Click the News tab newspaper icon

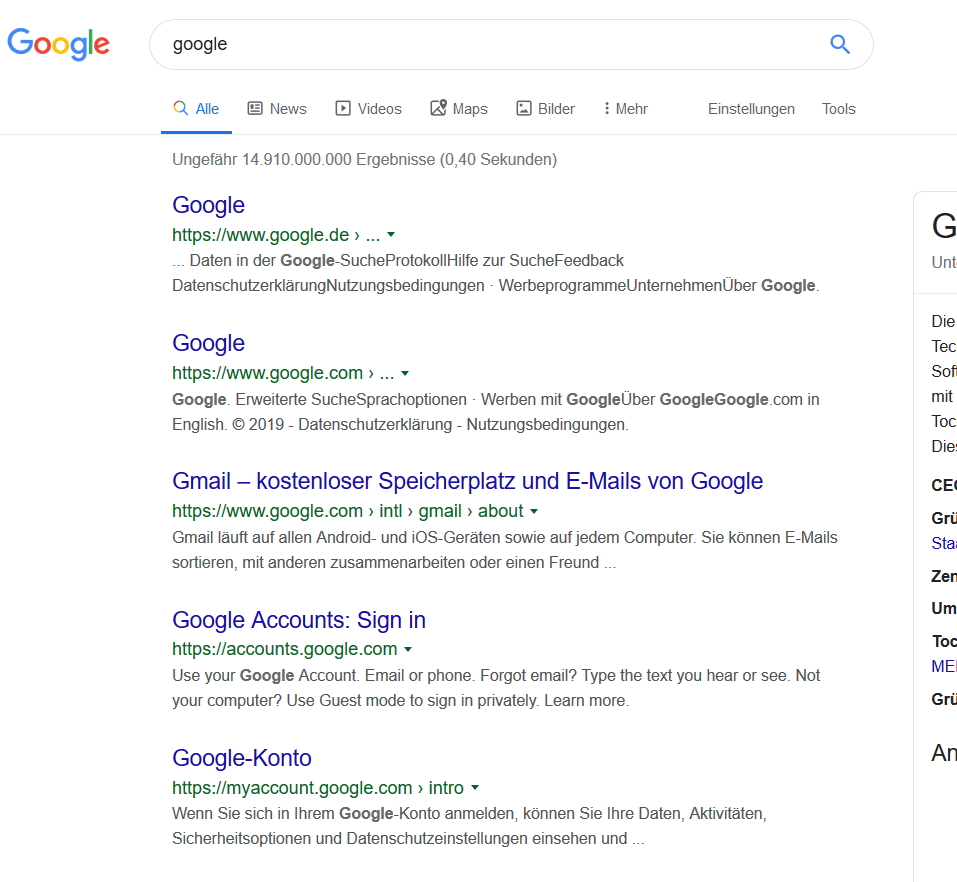(x=255, y=109)
